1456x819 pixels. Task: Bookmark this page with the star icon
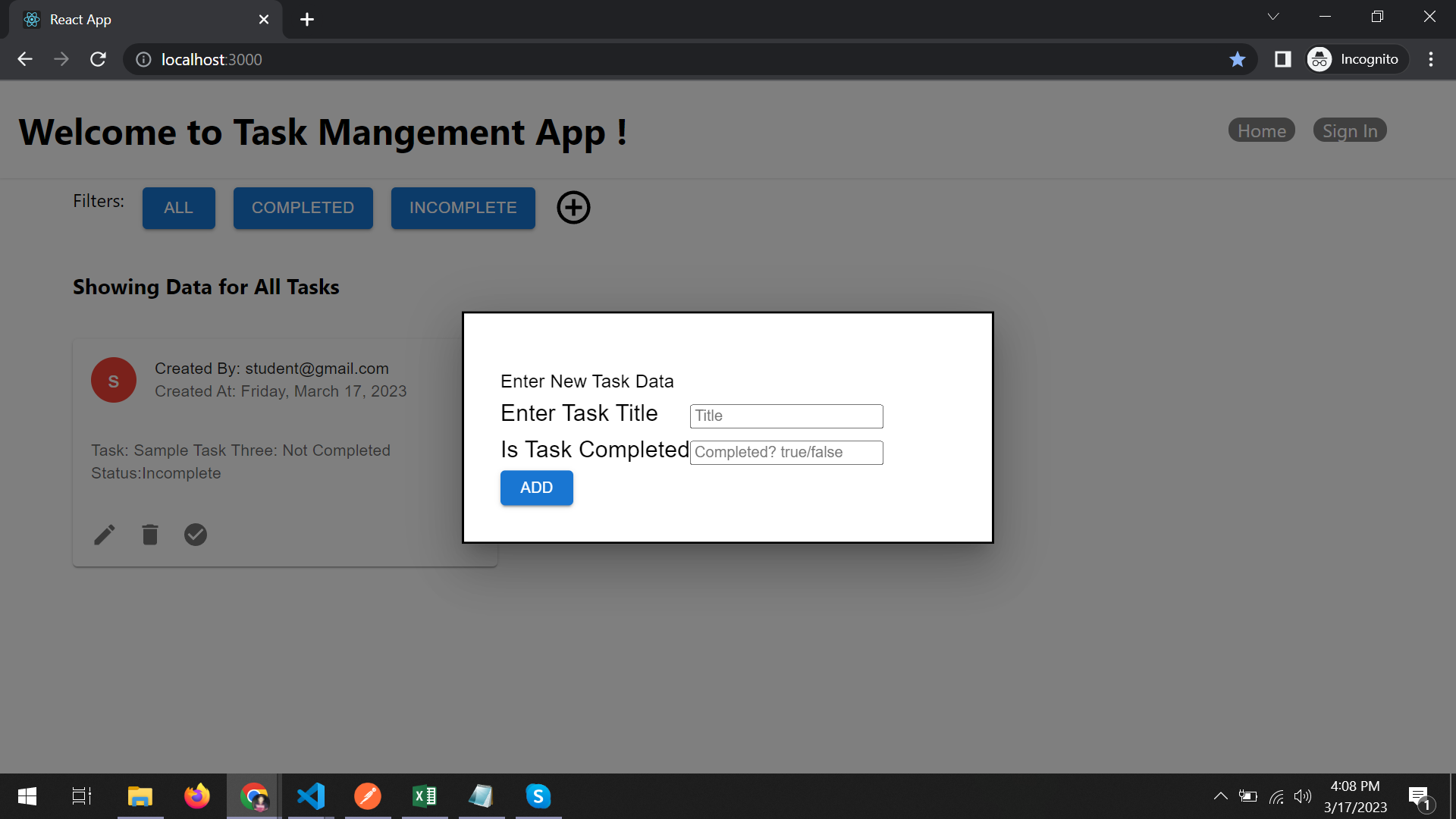pyautogui.click(x=1238, y=59)
